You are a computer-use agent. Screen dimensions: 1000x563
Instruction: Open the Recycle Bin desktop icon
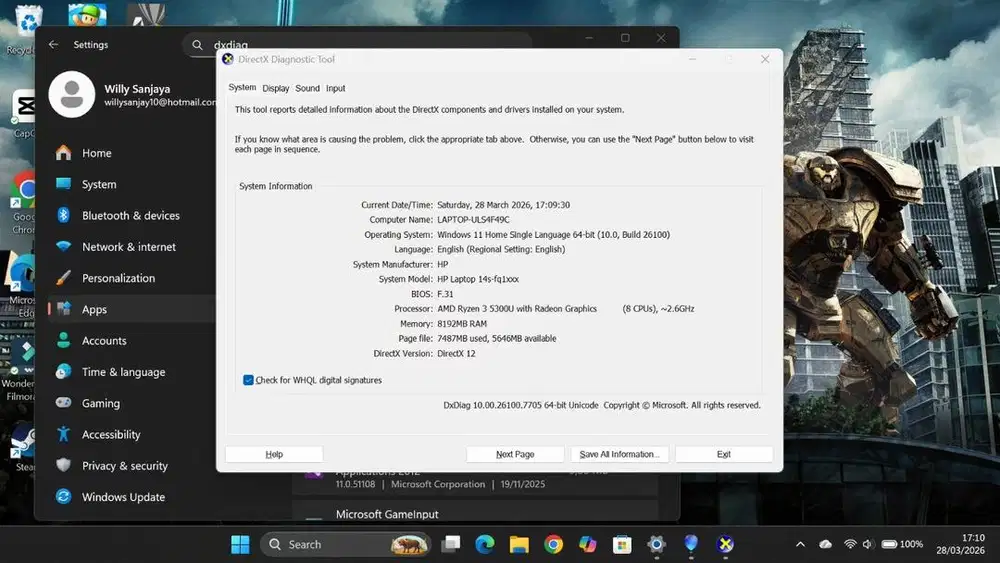tap(26, 28)
